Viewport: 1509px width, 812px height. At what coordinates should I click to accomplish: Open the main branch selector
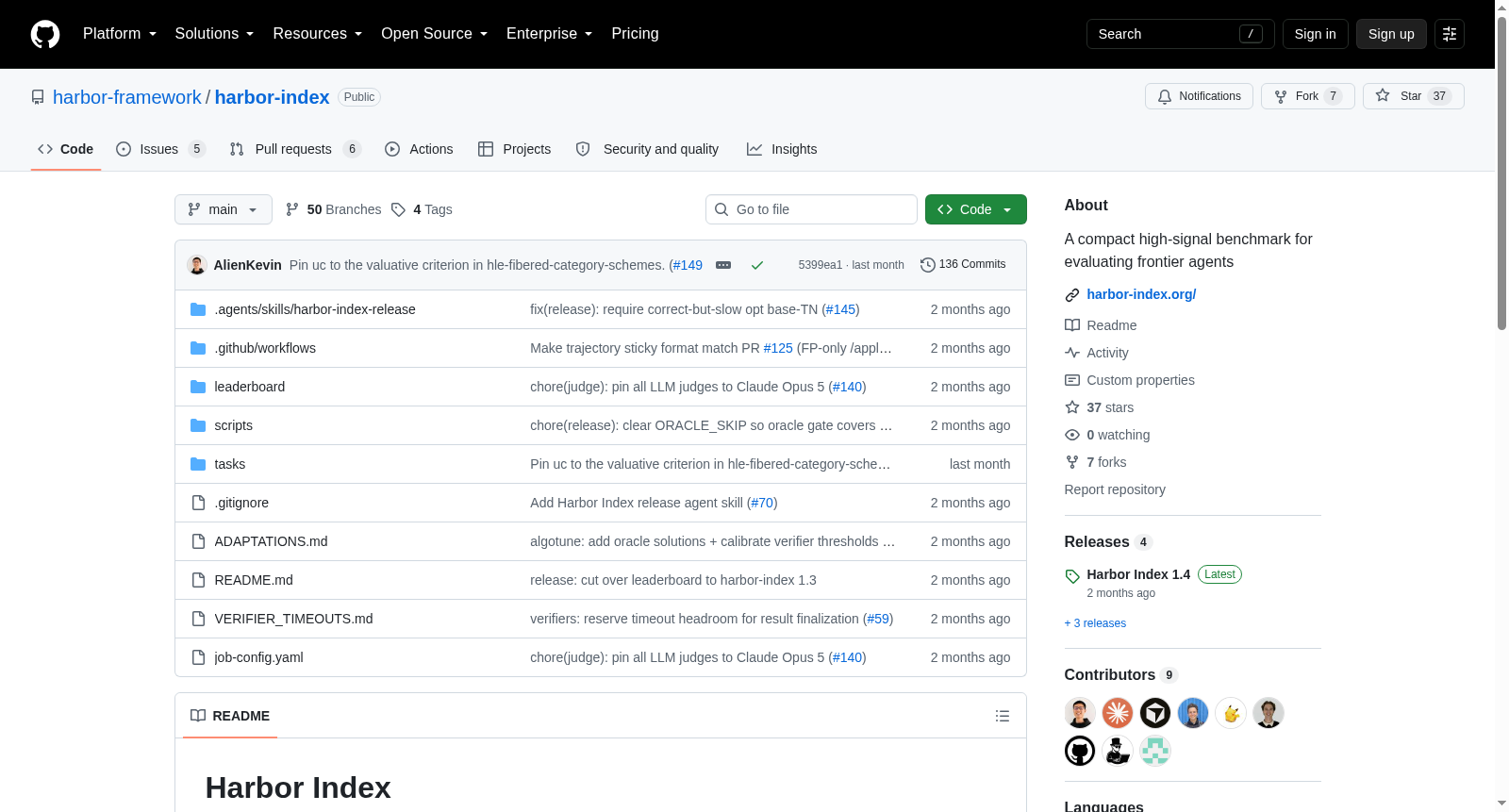(x=224, y=209)
